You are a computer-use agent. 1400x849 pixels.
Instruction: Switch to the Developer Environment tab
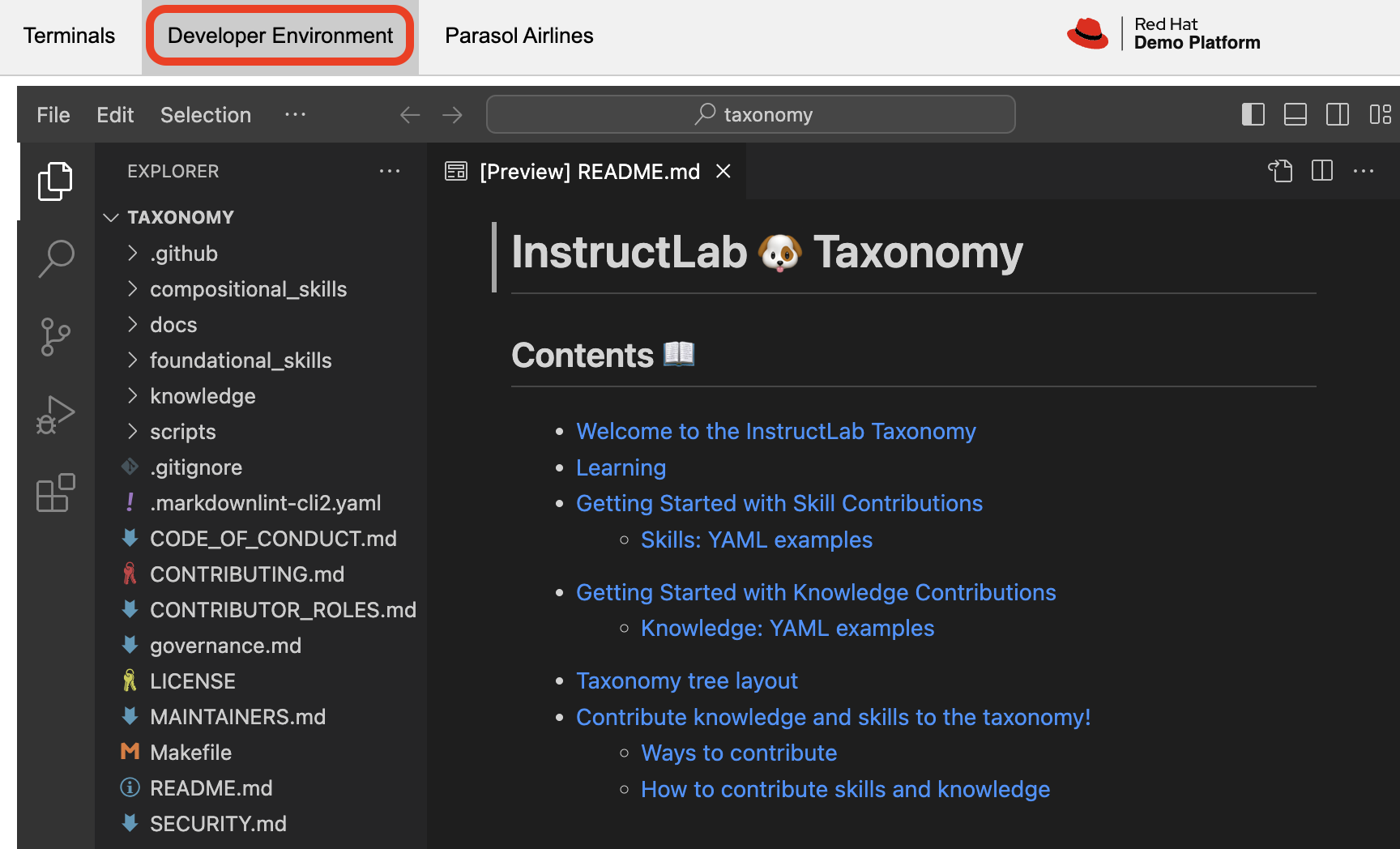(280, 36)
